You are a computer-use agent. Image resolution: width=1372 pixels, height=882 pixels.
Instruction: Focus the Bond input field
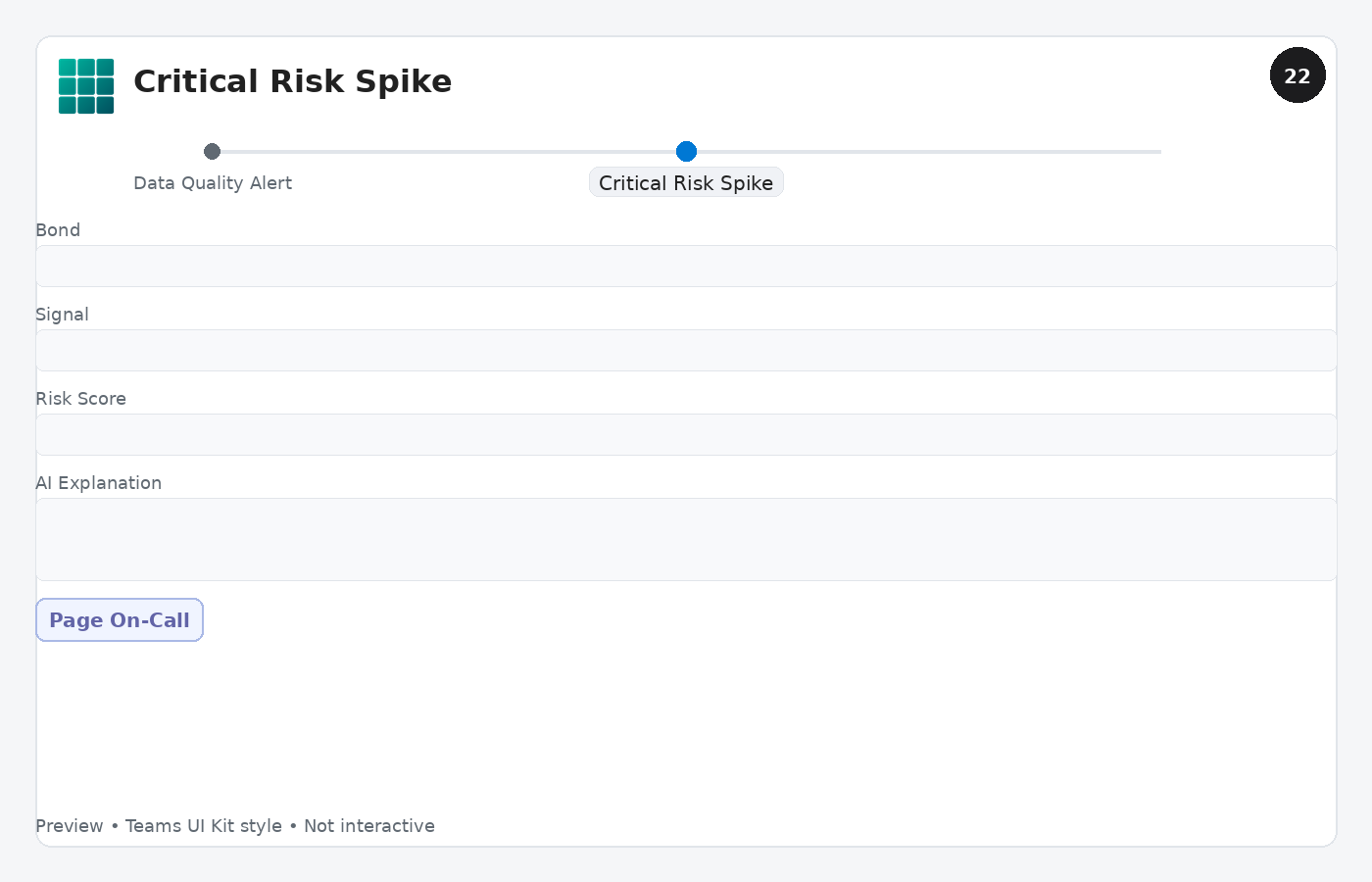coord(686,266)
